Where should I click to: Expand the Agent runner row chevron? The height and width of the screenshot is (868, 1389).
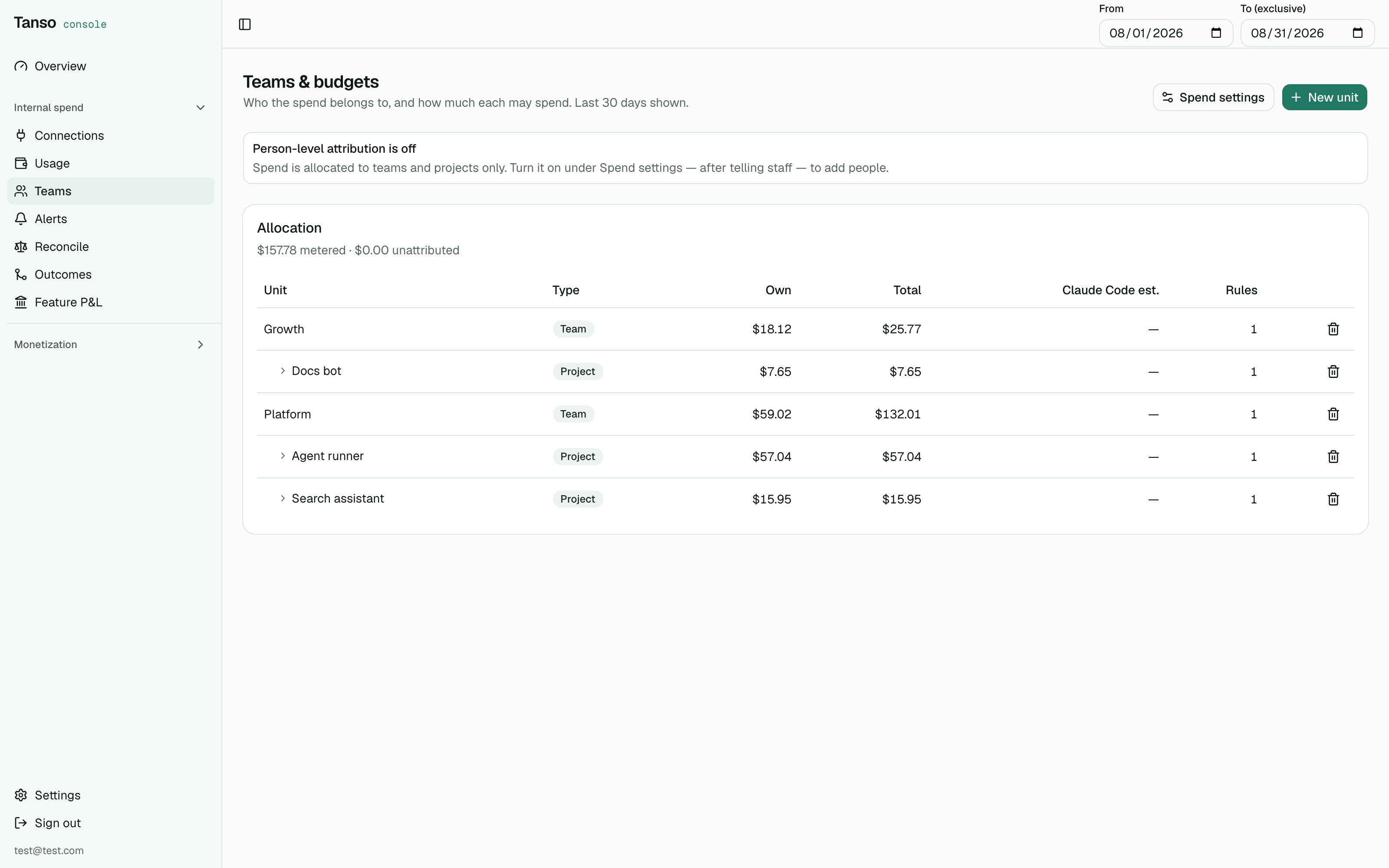pyautogui.click(x=283, y=456)
